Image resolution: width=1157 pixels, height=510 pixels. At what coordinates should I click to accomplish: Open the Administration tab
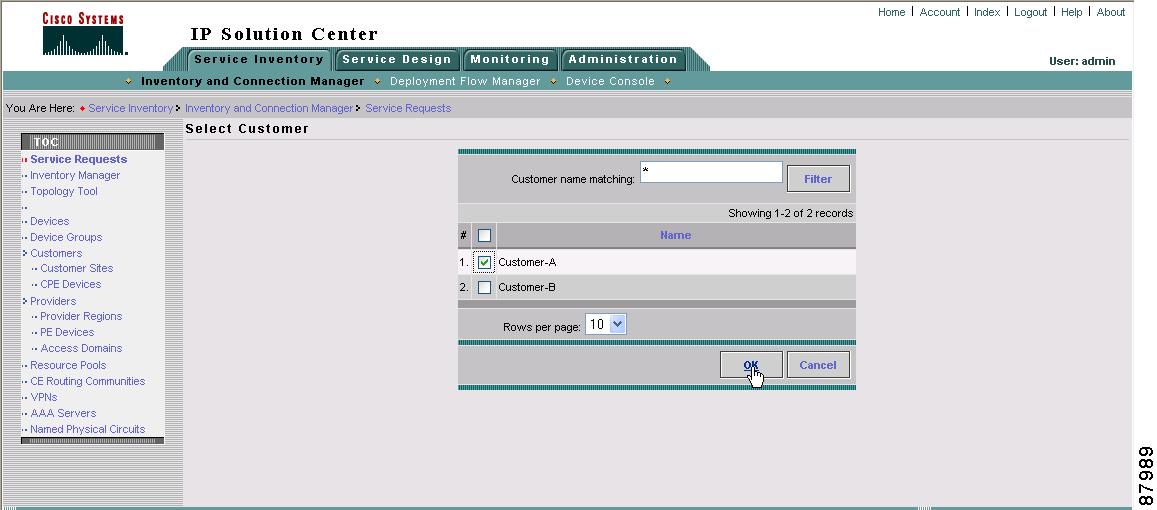[623, 59]
